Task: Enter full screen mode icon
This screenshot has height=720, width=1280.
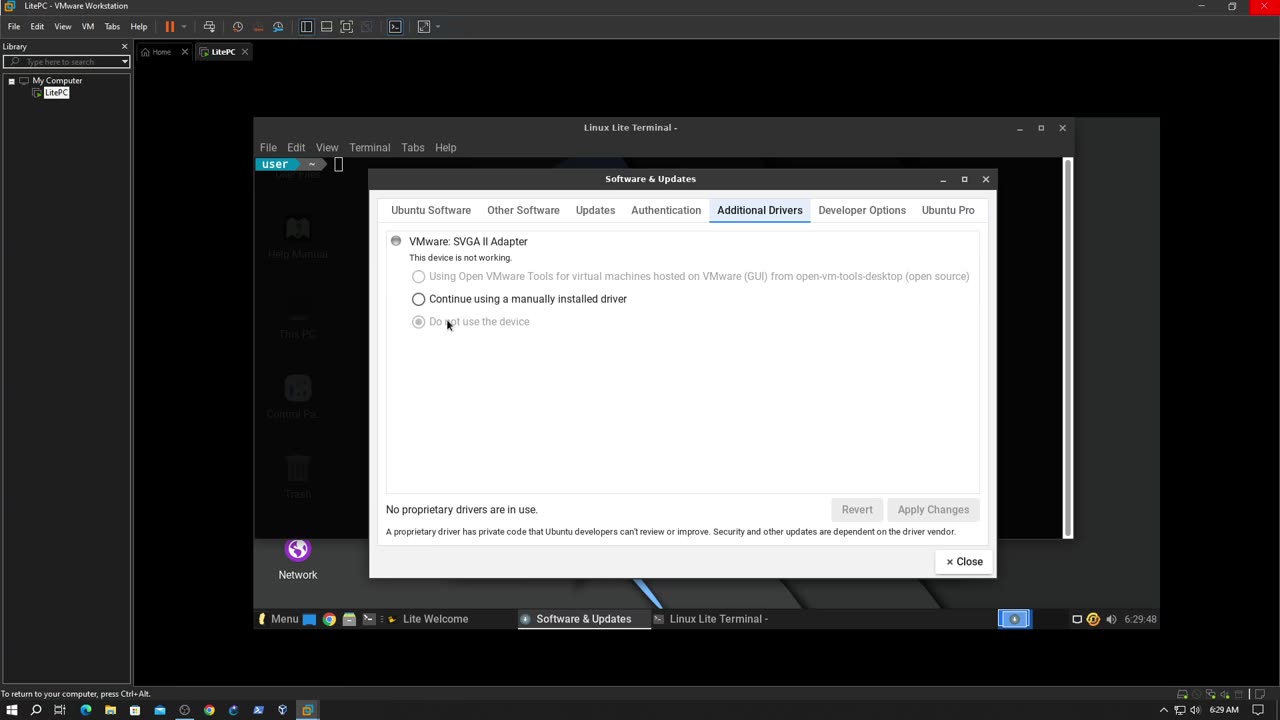Action: (x=346, y=27)
